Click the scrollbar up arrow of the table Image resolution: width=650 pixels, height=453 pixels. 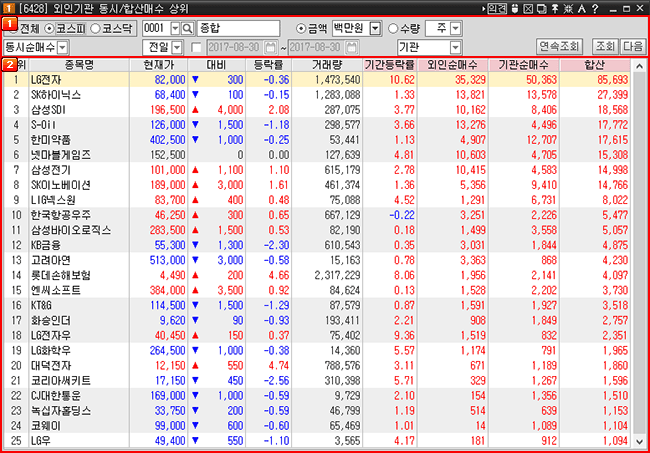coord(639,66)
